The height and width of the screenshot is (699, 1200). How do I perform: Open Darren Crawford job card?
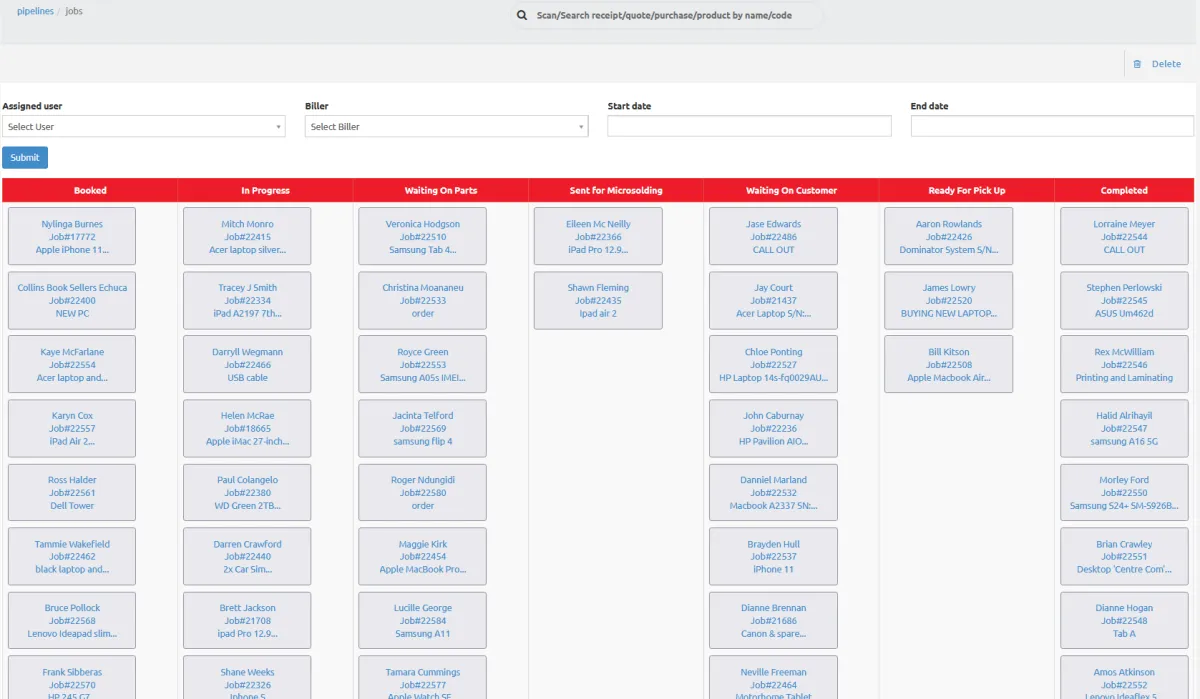pos(247,557)
